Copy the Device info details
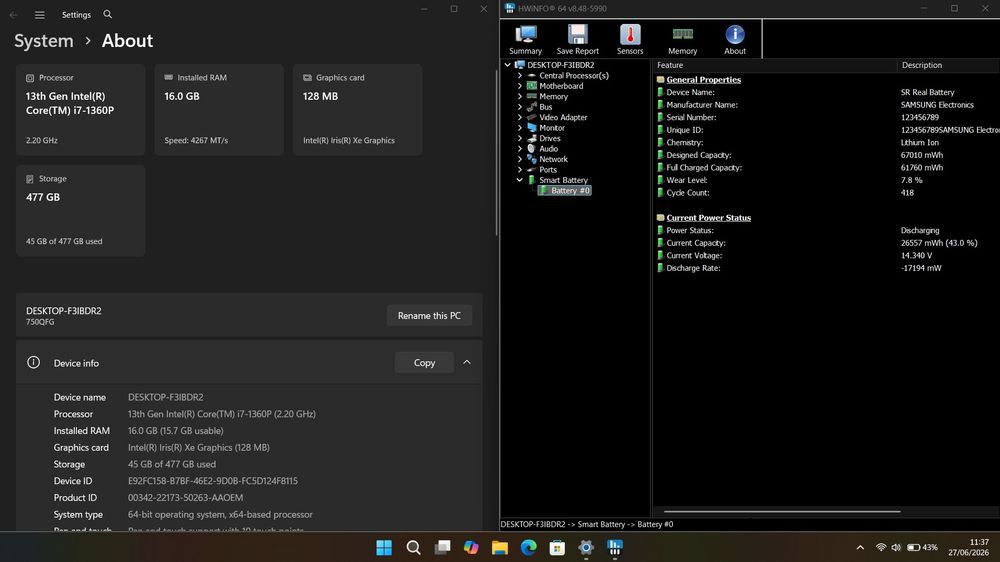Image resolution: width=1000 pixels, height=562 pixels. (x=424, y=362)
